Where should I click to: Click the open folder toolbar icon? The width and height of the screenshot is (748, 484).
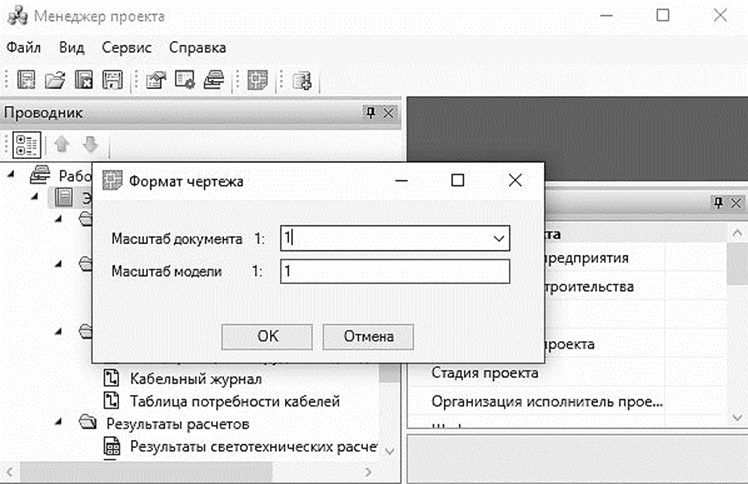point(56,80)
